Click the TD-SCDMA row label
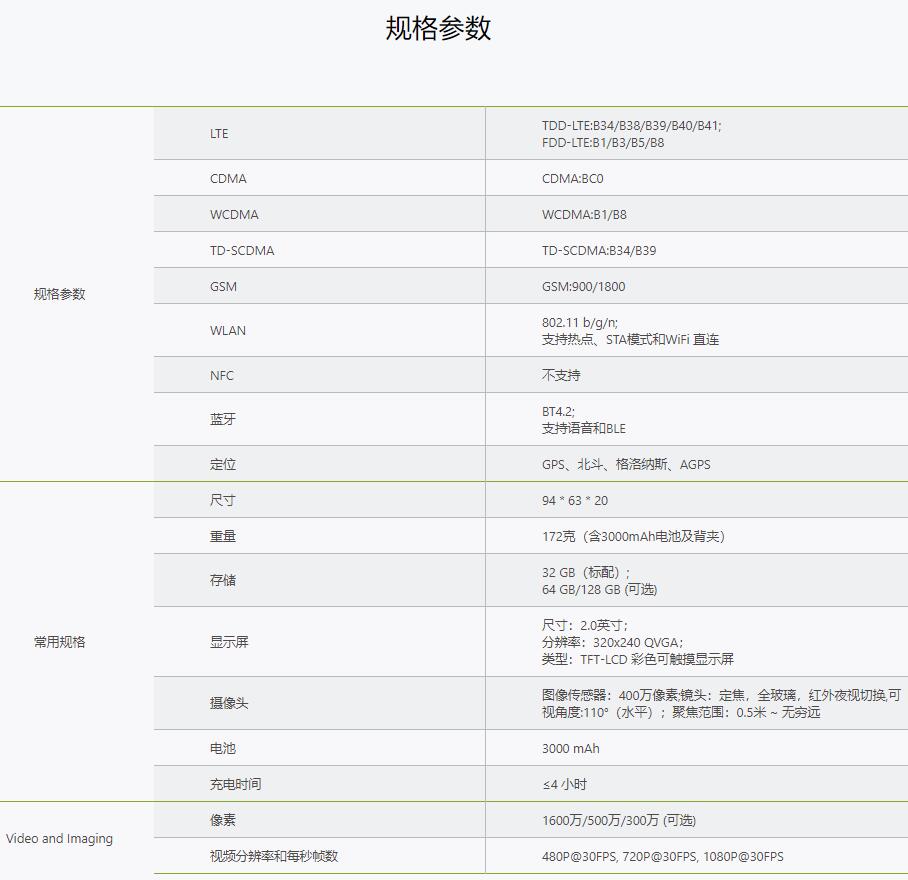Screen dimensions: 908x880 pyautogui.click(x=242, y=251)
